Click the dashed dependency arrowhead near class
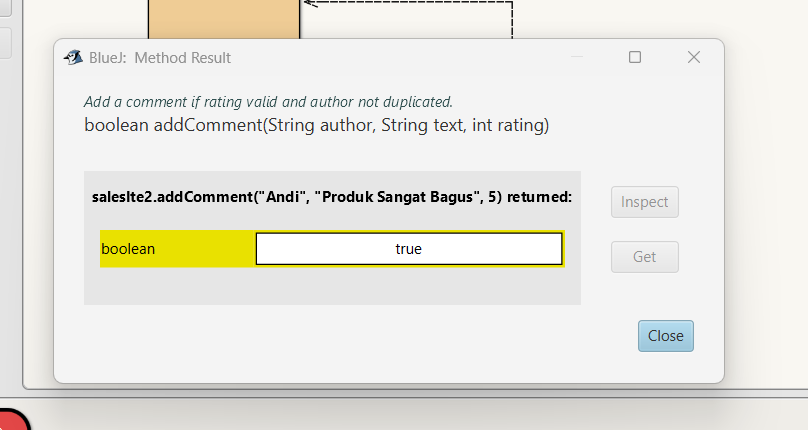 click(x=308, y=4)
